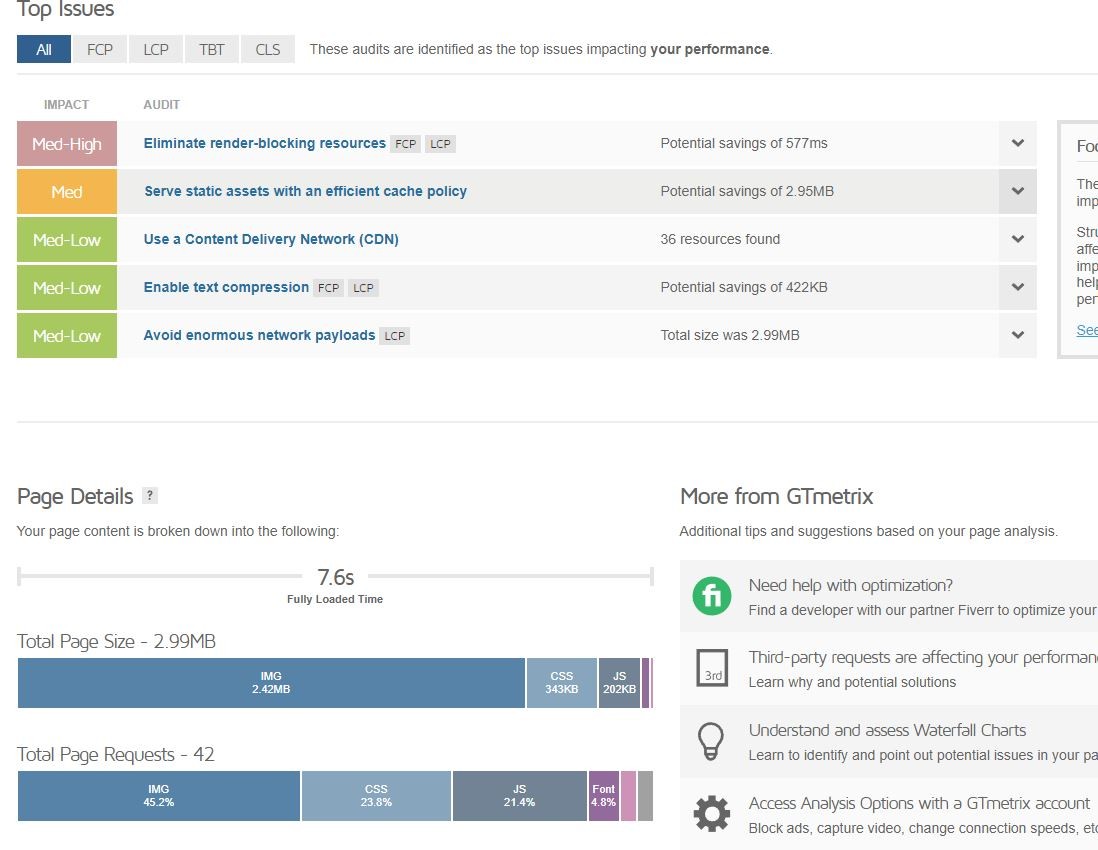Click the gear Analysis Options icon
1098x850 pixels.
711,814
